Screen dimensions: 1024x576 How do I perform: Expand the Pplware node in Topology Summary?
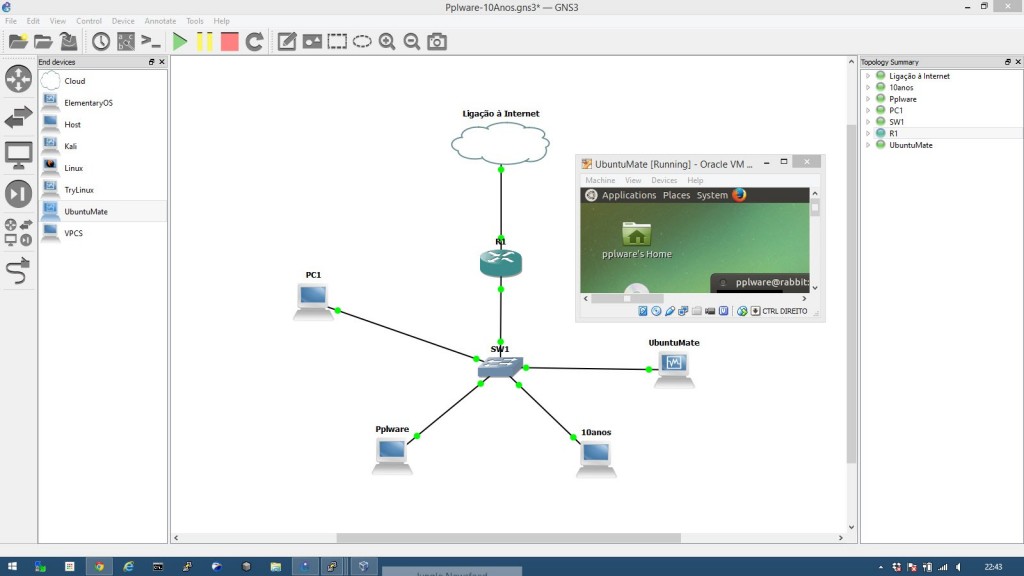pyautogui.click(x=868, y=99)
